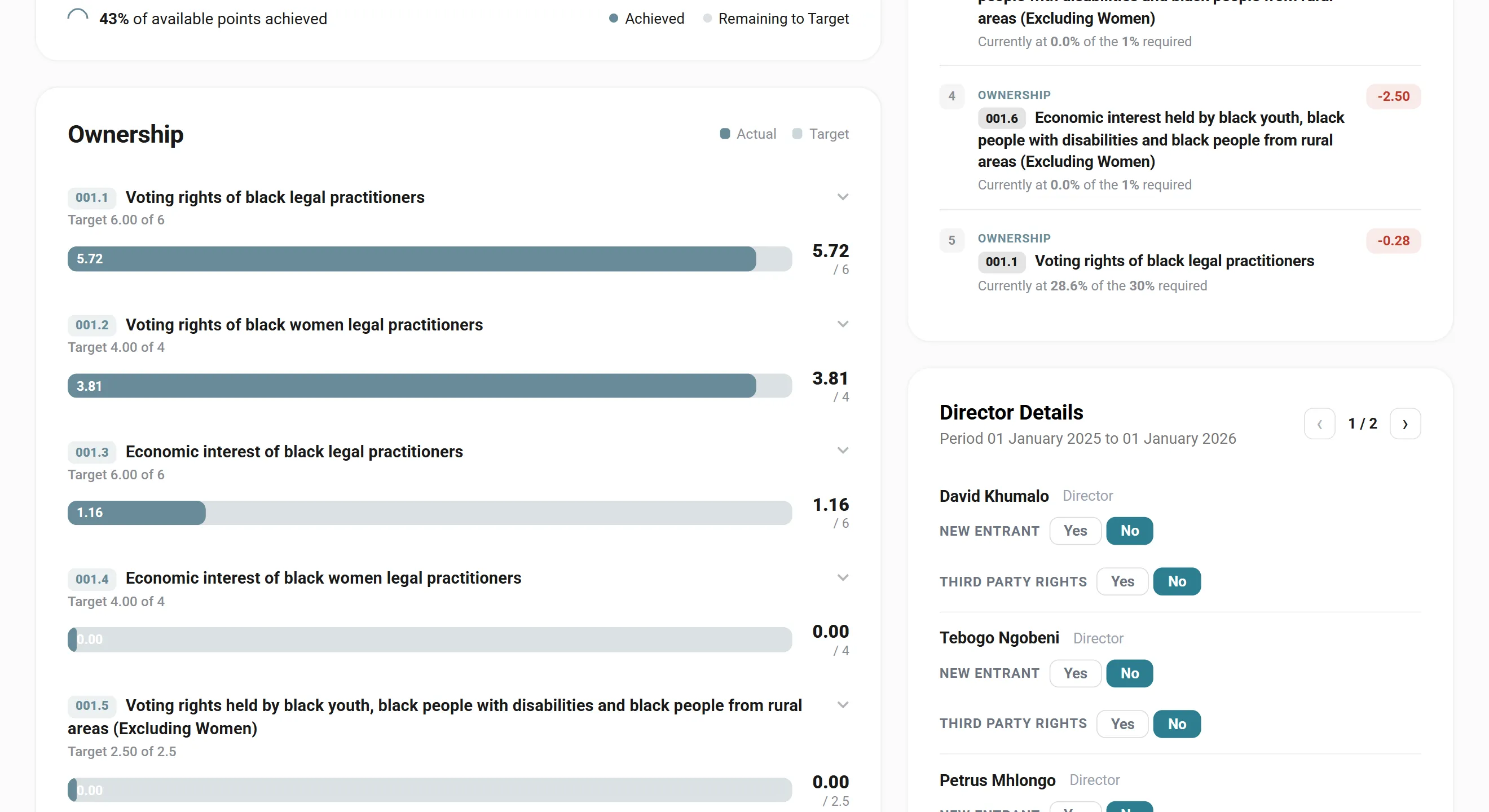
Task: Click rank number 5 badge in gap list
Action: (x=951, y=240)
